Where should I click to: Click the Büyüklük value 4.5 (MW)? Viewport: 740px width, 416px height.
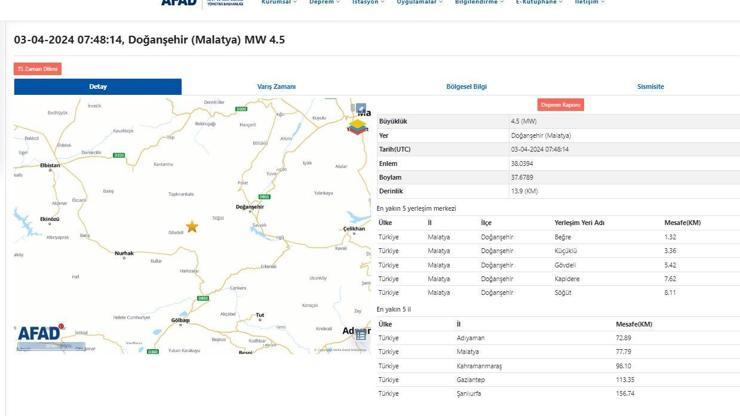523,121
